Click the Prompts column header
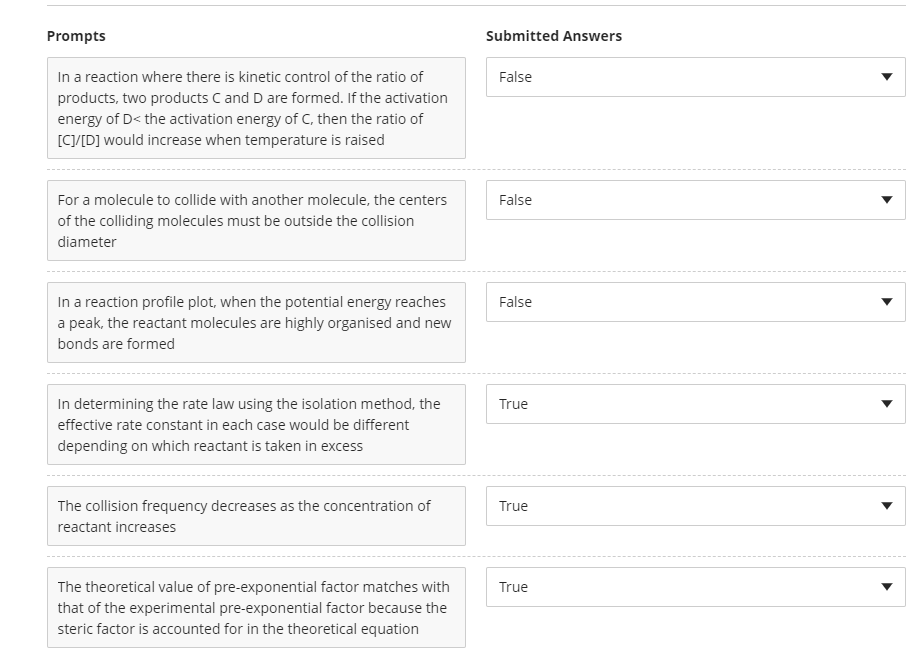Image resolution: width=912 pixels, height=665 pixels. click(75, 36)
